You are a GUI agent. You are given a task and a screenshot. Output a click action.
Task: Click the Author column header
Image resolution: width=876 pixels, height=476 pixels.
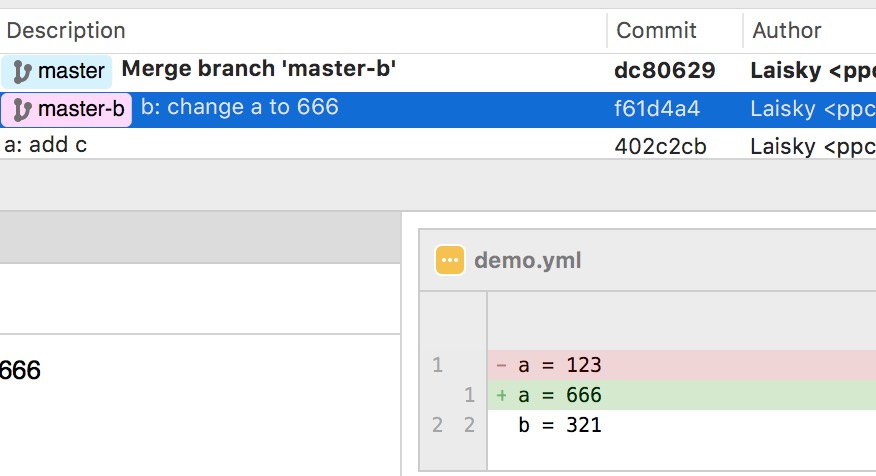pos(787,30)
